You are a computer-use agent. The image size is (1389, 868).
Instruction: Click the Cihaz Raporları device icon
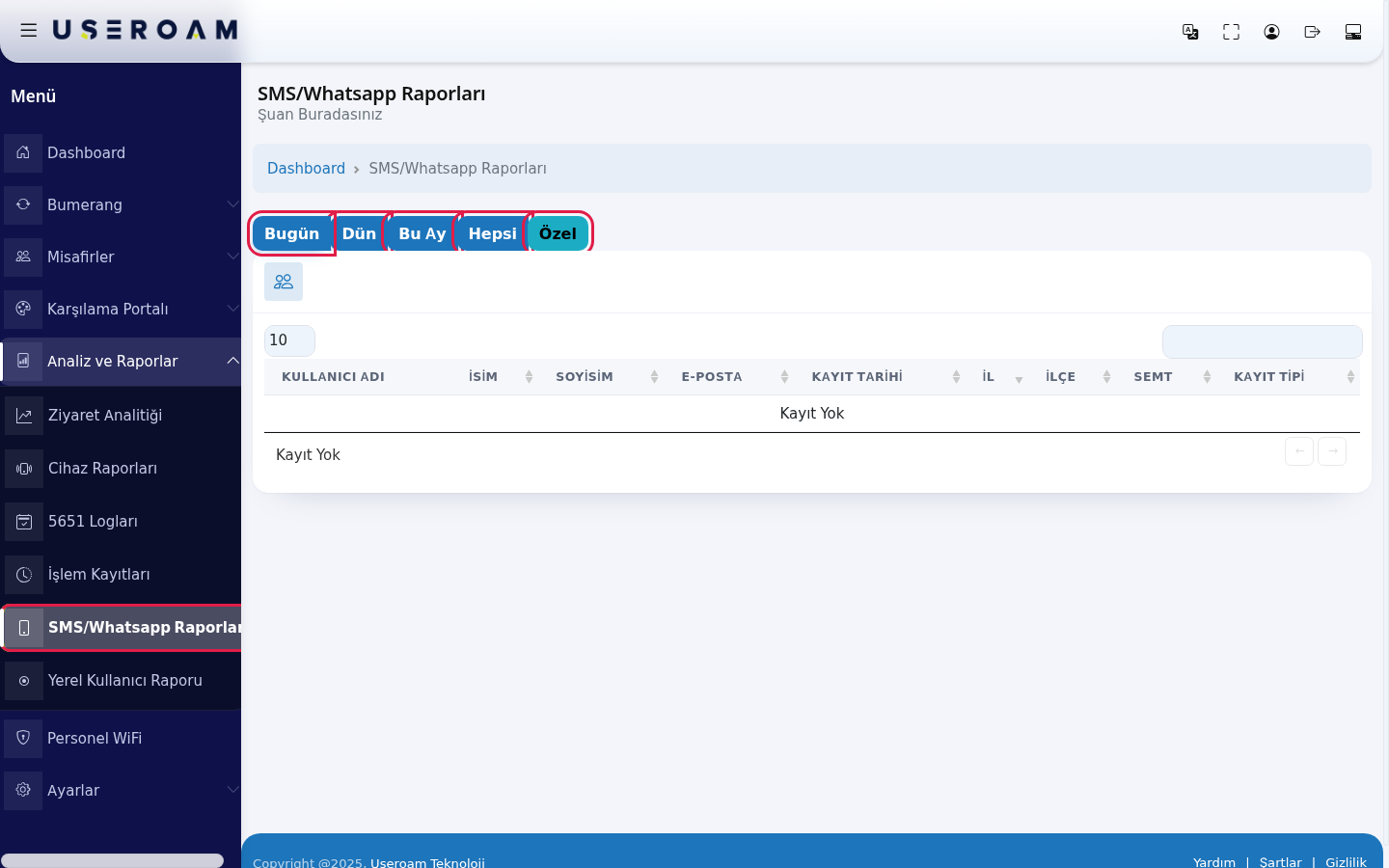click(24, 469)
